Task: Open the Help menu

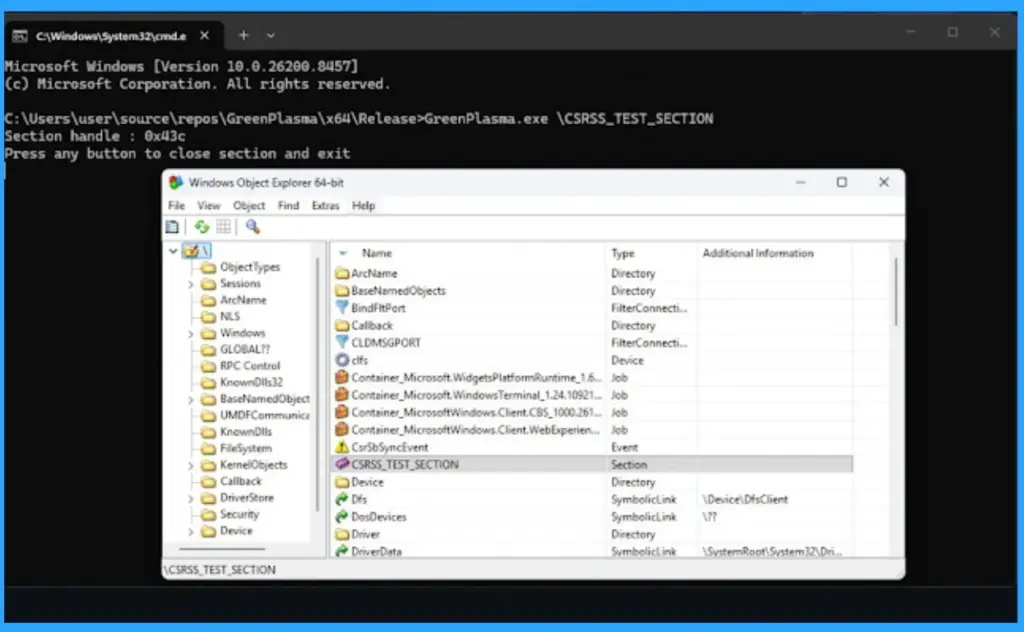Action: click(x=363, y=206)
